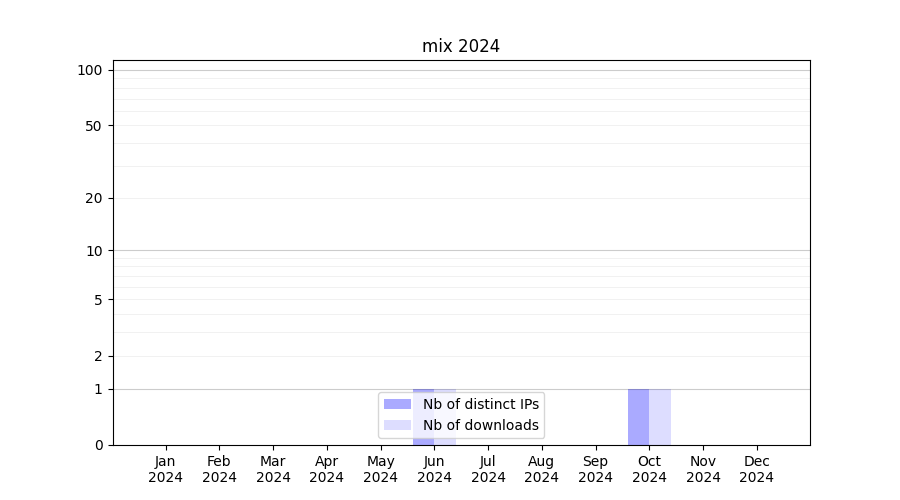The height and width of the screenshot is (500, 900).
Task: Click the chart title "mix 2024"
Action: tap(460, 46)
